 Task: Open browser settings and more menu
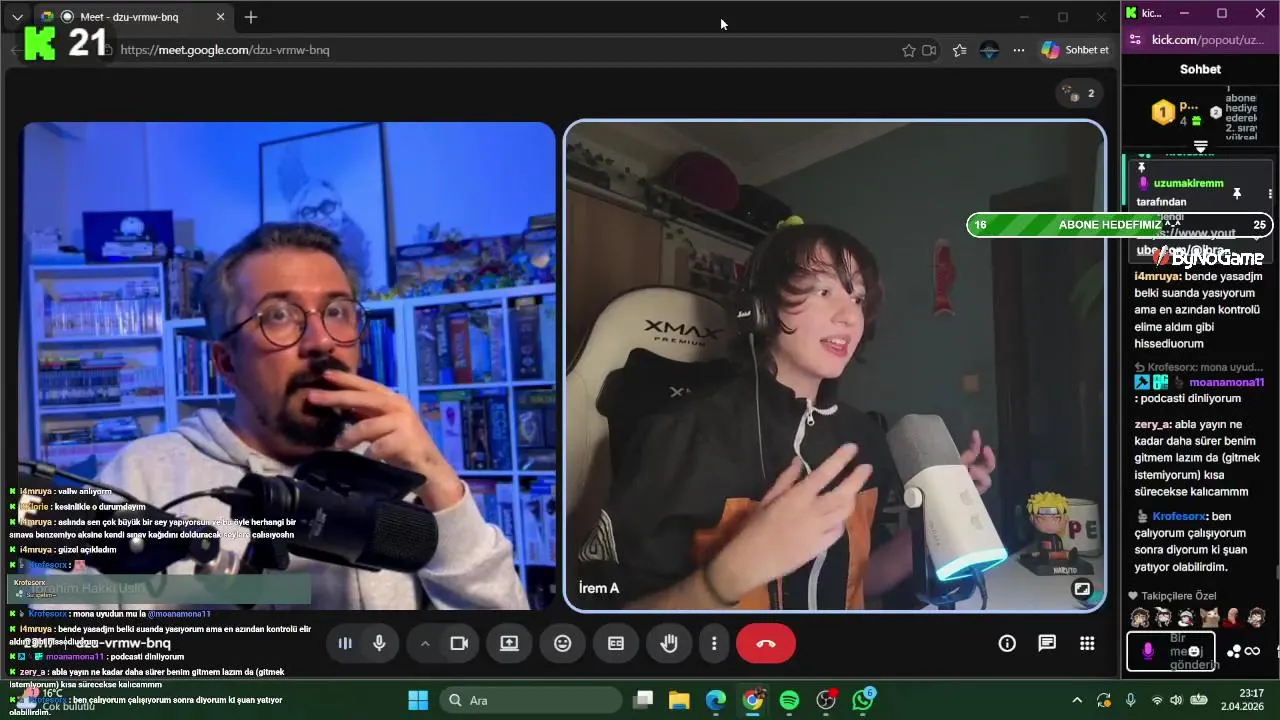[x=1019, y=50]
